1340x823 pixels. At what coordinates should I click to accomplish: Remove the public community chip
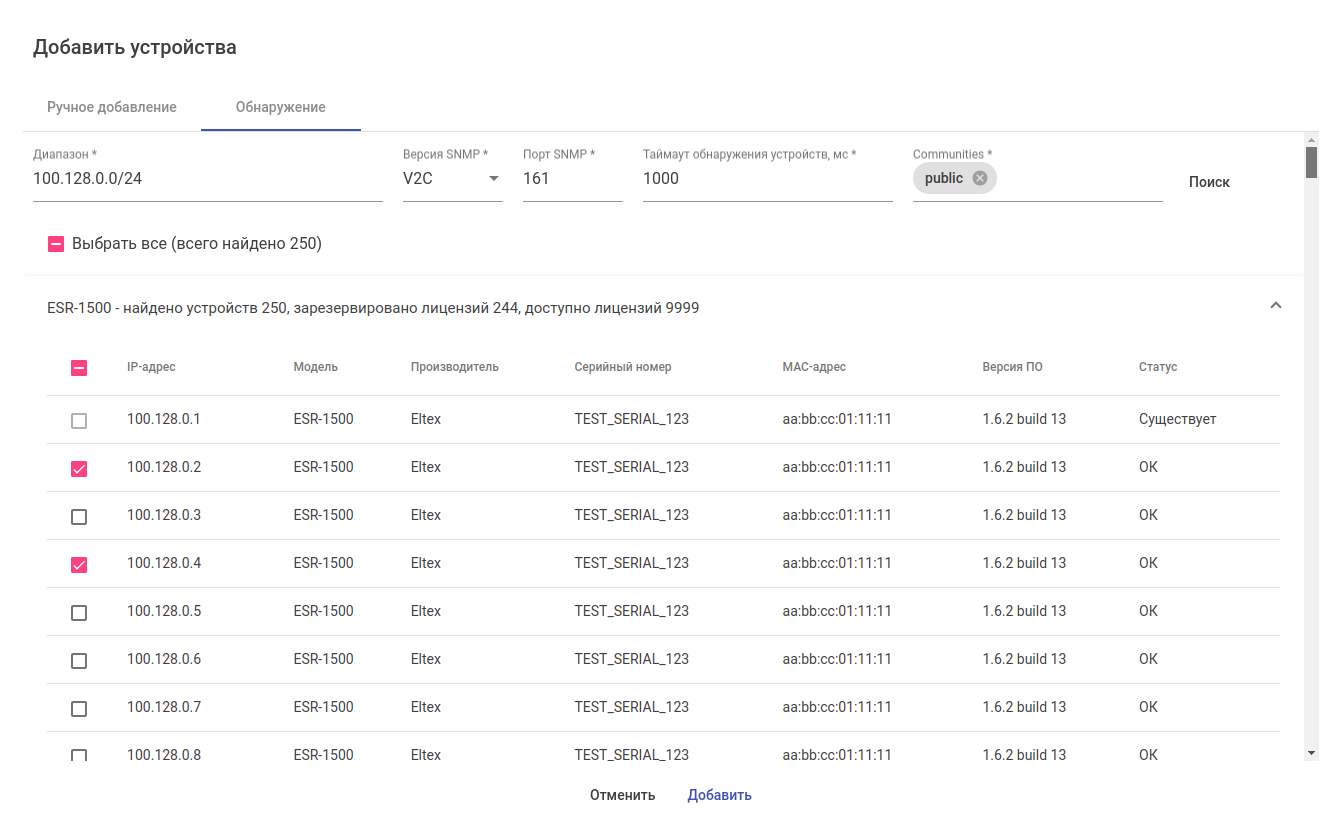pos(979,178)
